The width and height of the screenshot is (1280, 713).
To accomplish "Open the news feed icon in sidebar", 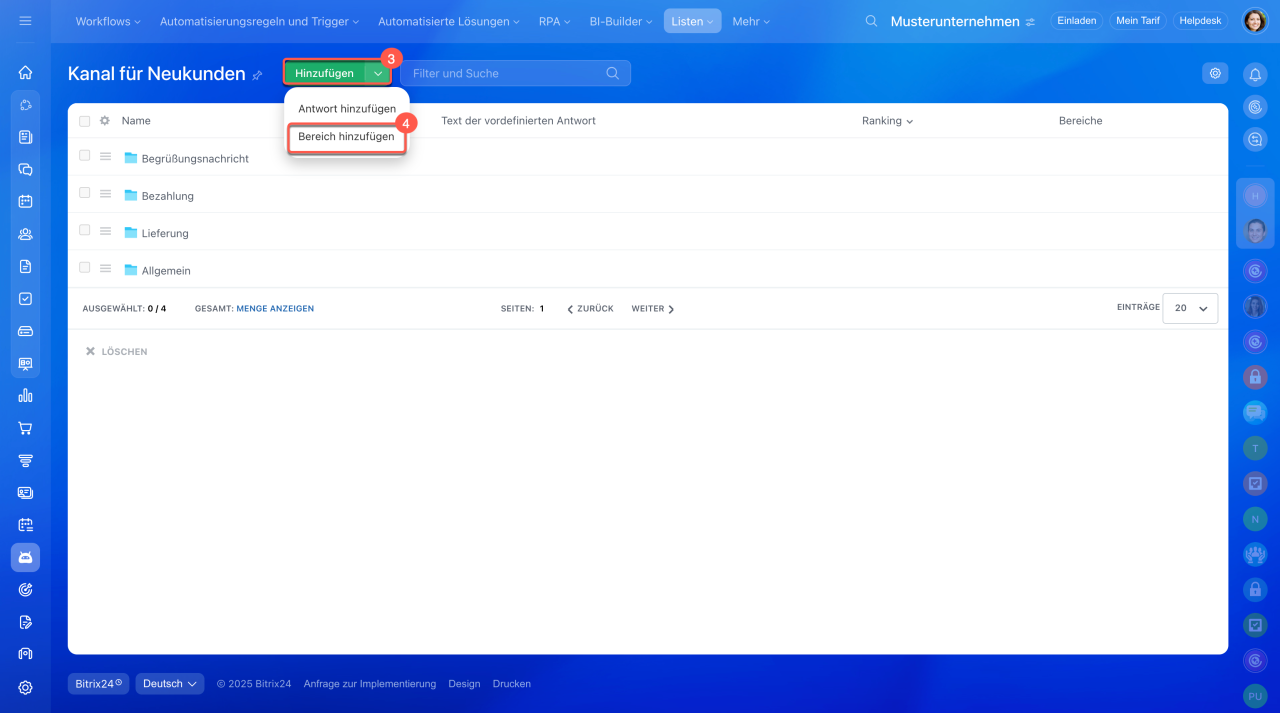I will [25, 137].
